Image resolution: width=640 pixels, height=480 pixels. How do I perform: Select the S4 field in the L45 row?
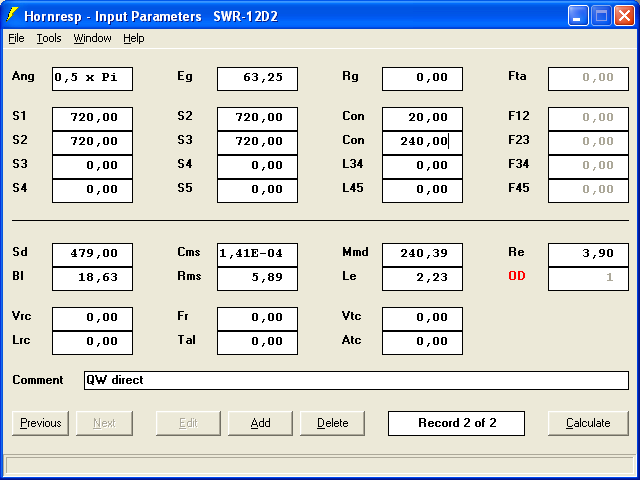[92, 191]
